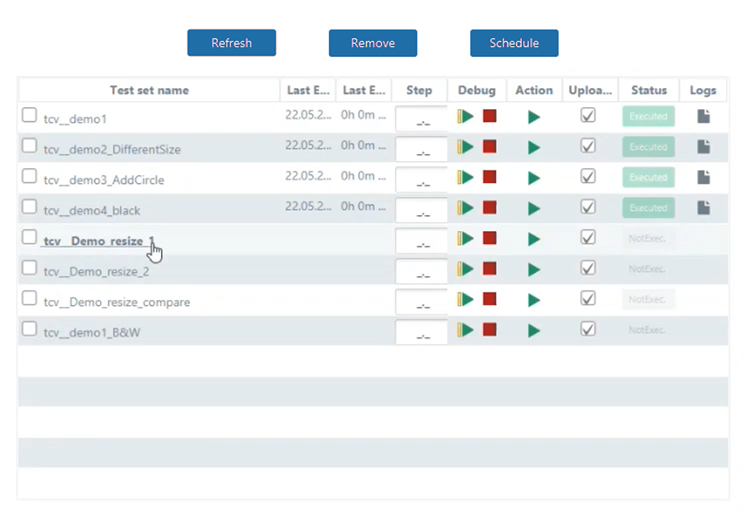Screen dimensions: 744x513
Task: Click the Status column header
Action: 649,90
